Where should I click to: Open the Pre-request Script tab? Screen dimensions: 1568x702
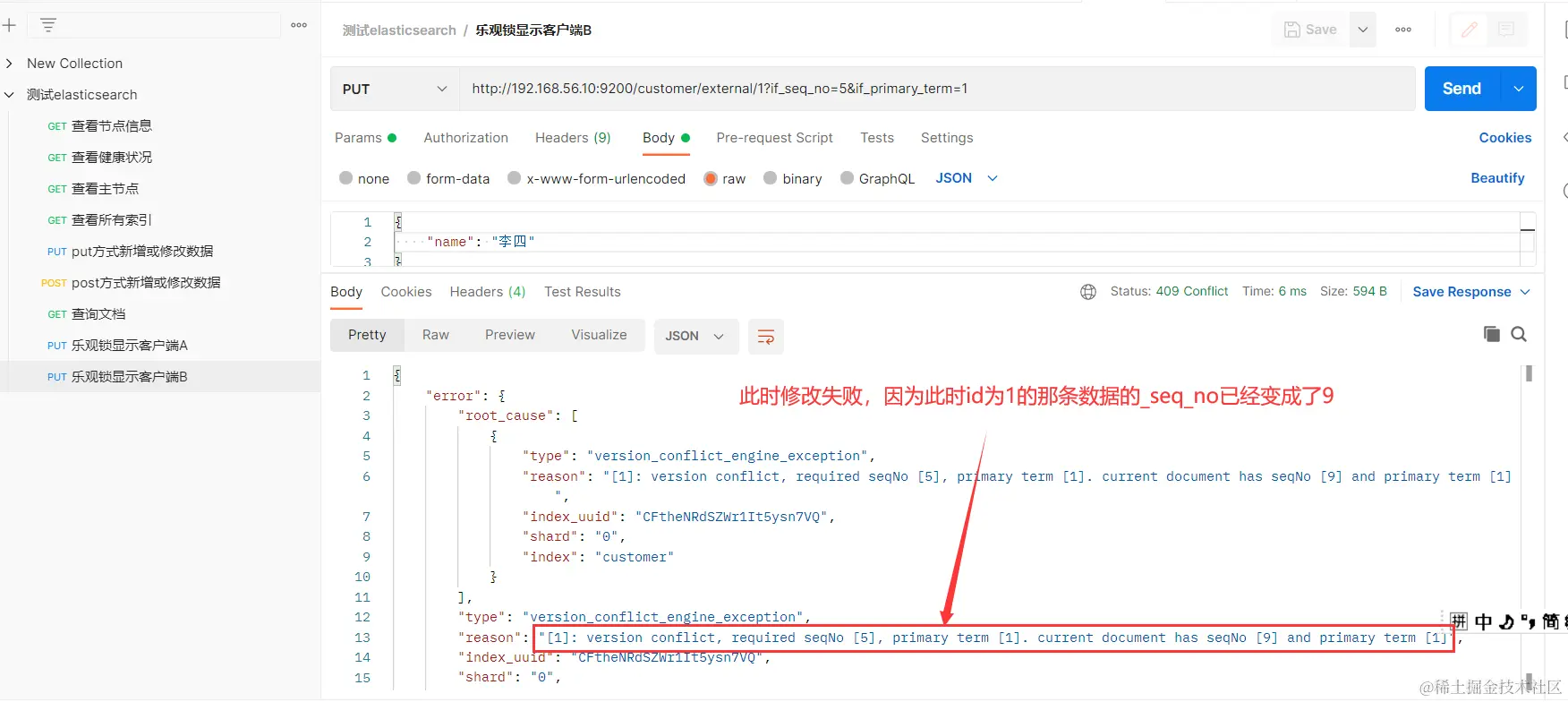click(774, 138)
